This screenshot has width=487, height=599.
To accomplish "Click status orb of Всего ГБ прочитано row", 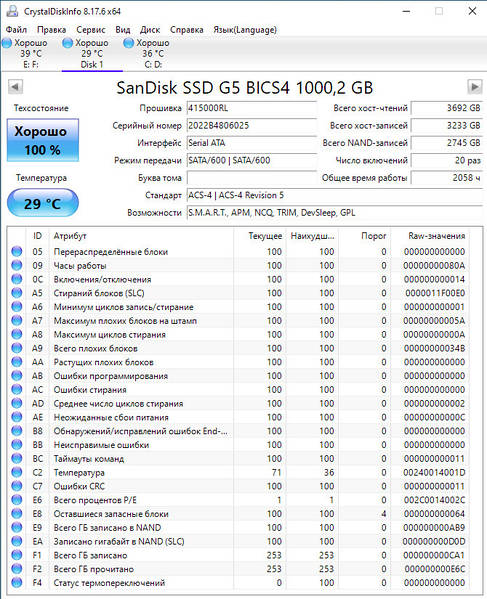I will coord(17,569).
